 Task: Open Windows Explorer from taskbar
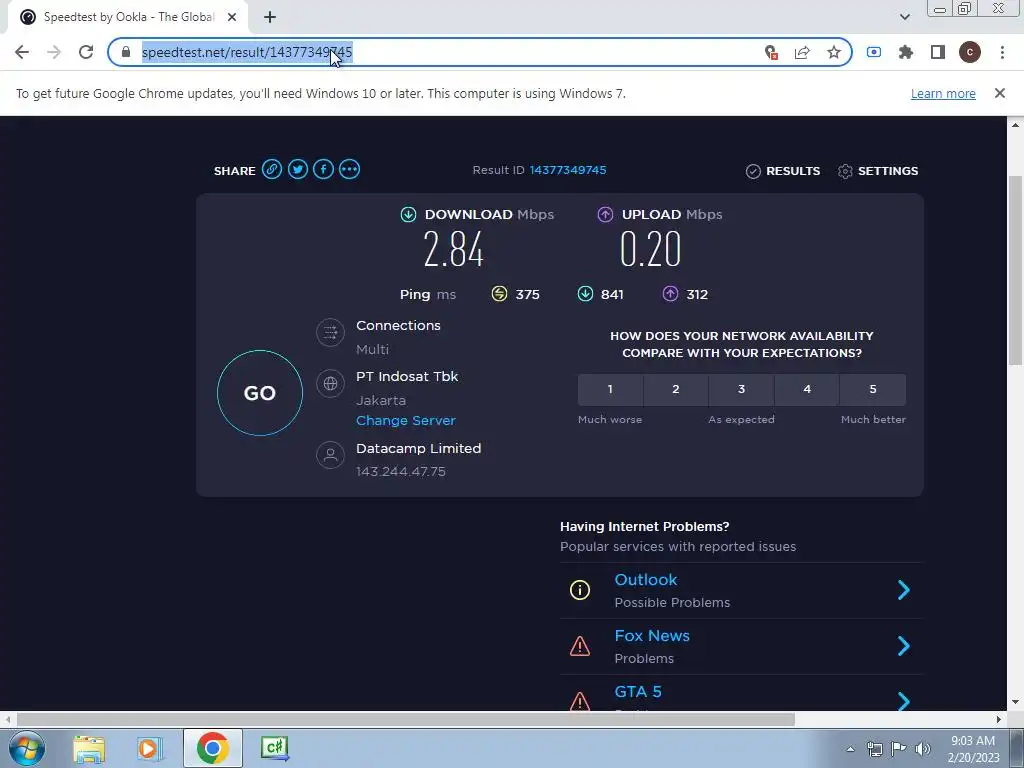click(x=89, y=748)
